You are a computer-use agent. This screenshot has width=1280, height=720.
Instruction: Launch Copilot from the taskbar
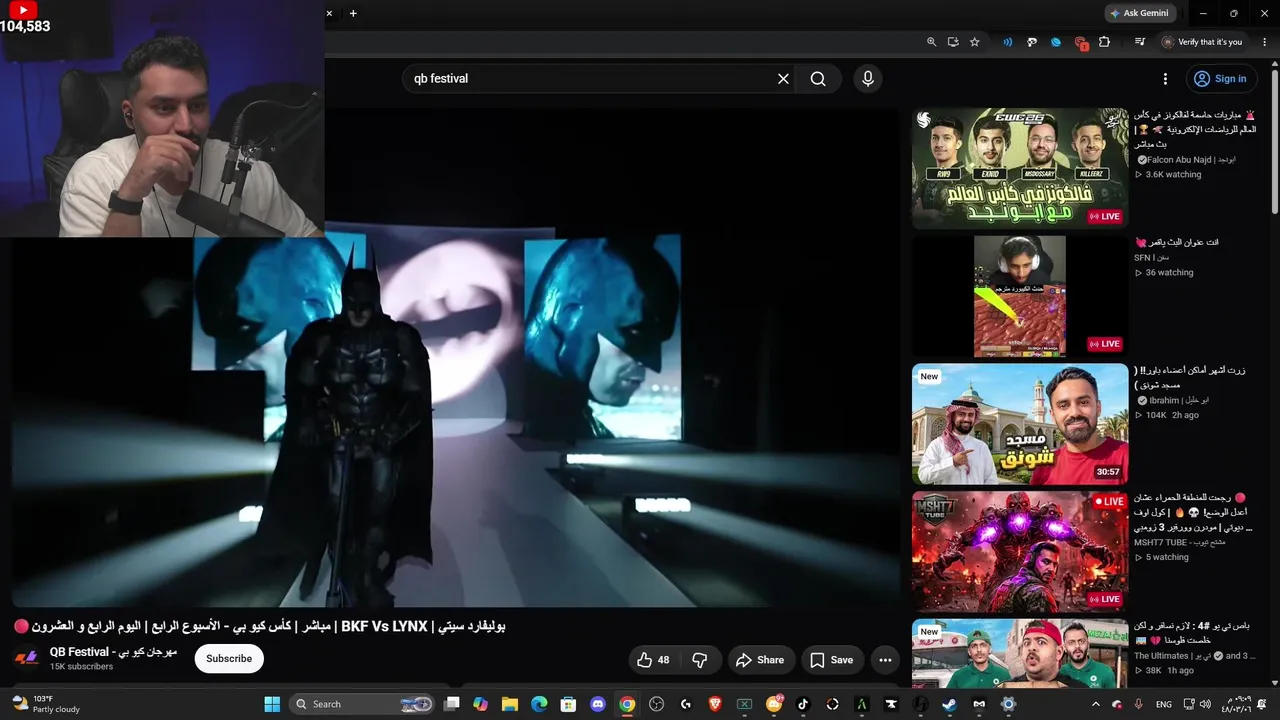480,704
